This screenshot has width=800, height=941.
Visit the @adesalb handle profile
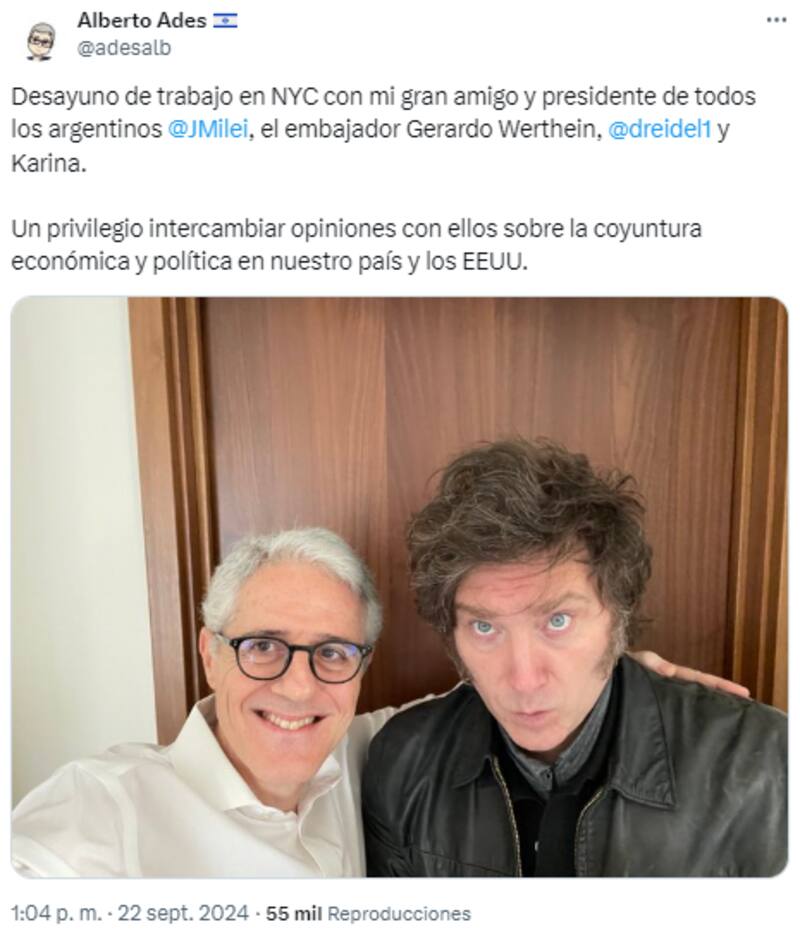pyautogui.click(x=124, y=47)
